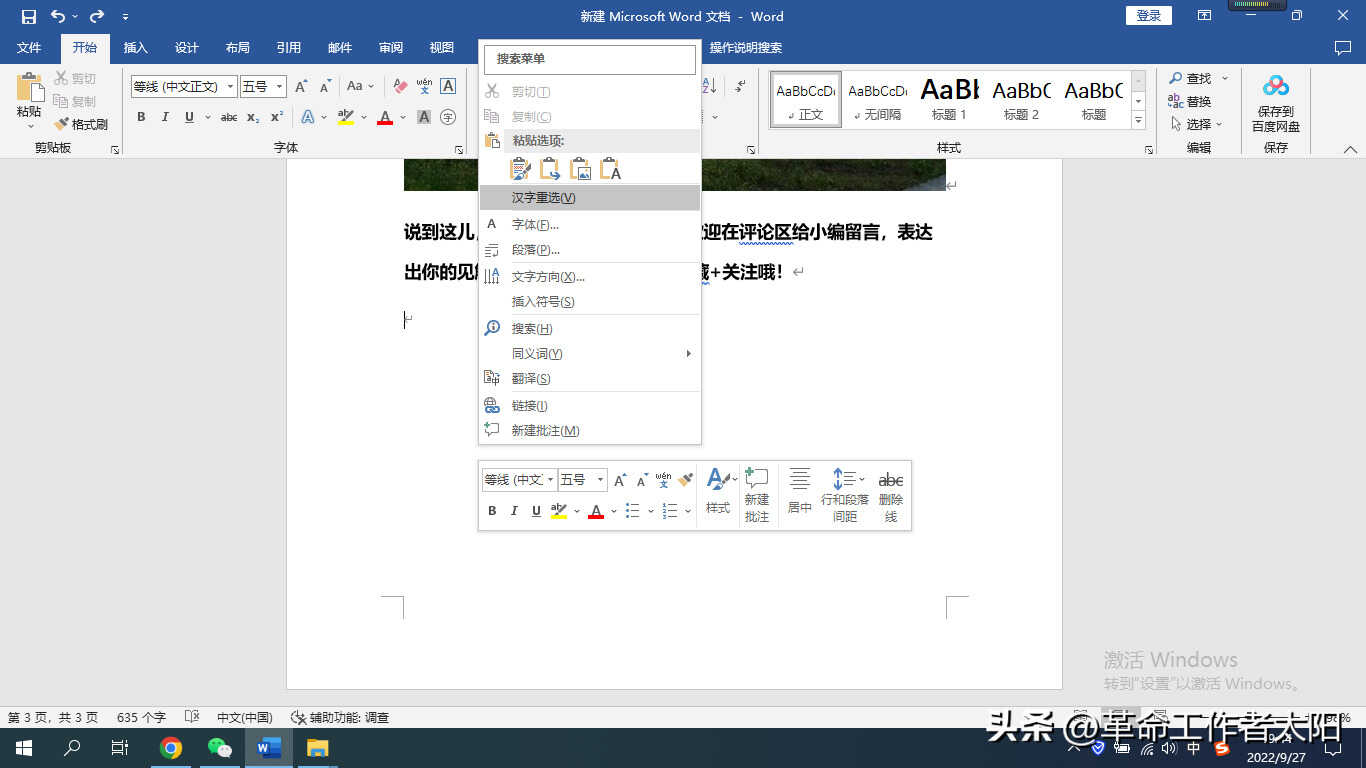Viewport: 1366px width, 768px height.
Task: Apply character border icon in ribbon
Action: coord(448,87)
